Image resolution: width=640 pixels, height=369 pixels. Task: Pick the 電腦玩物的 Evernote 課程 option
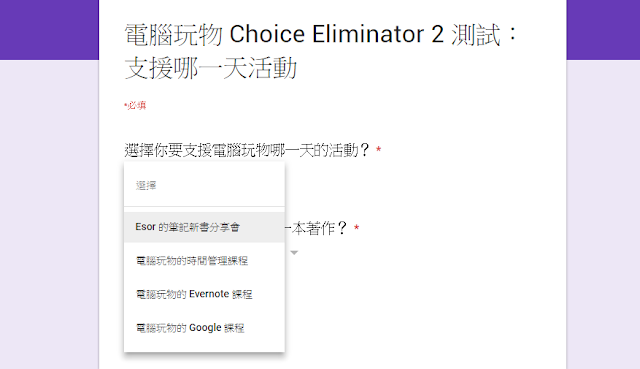[204, 294]
